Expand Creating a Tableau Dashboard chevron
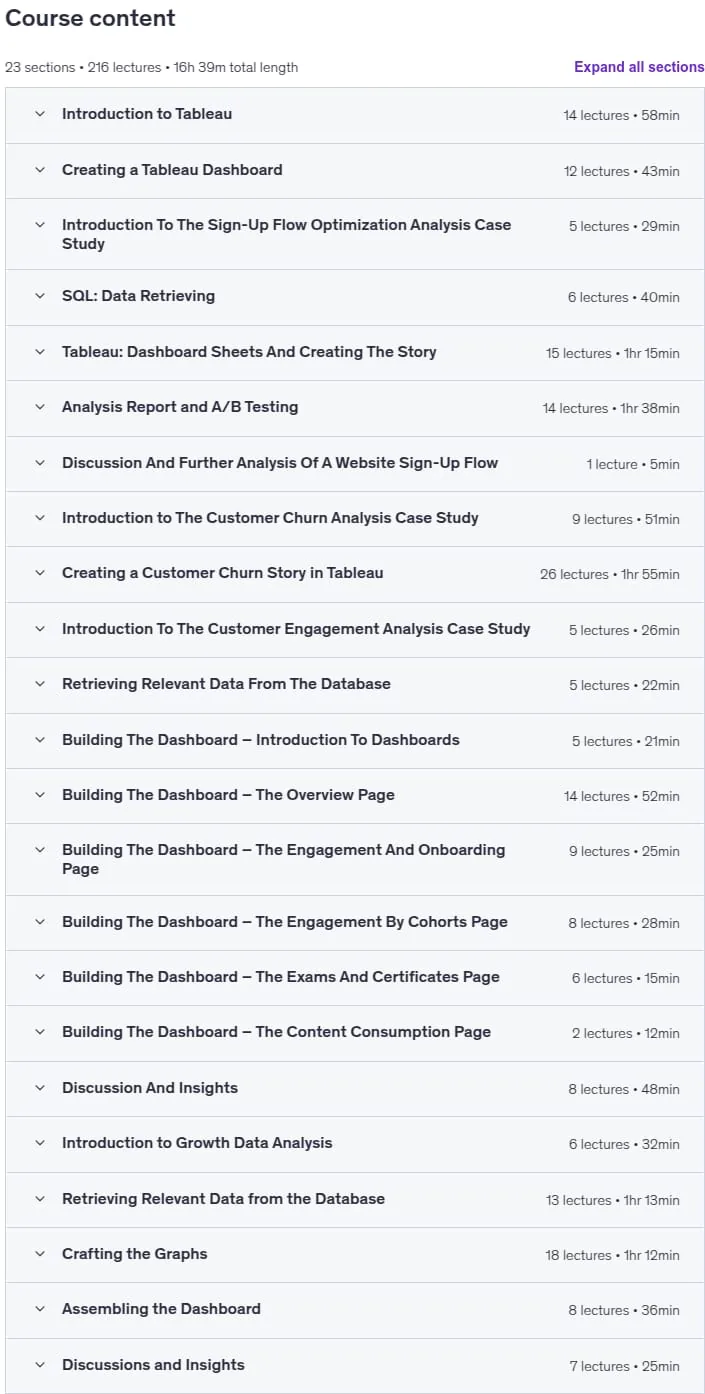Image resolution: width=705 pixels, height=1394 pixels. (x=40, y=170)
